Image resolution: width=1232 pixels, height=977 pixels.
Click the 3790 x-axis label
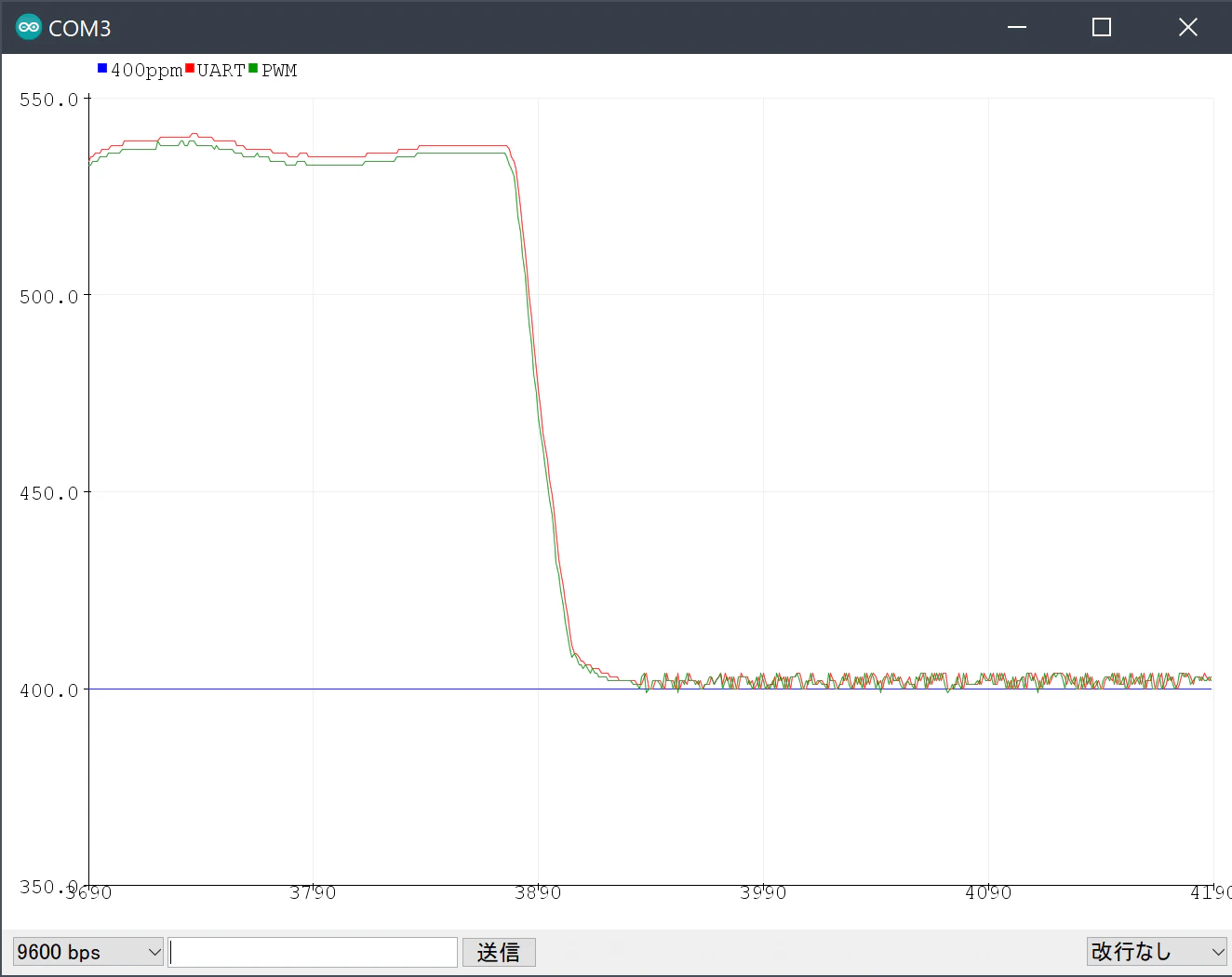(x=313, y=893)
